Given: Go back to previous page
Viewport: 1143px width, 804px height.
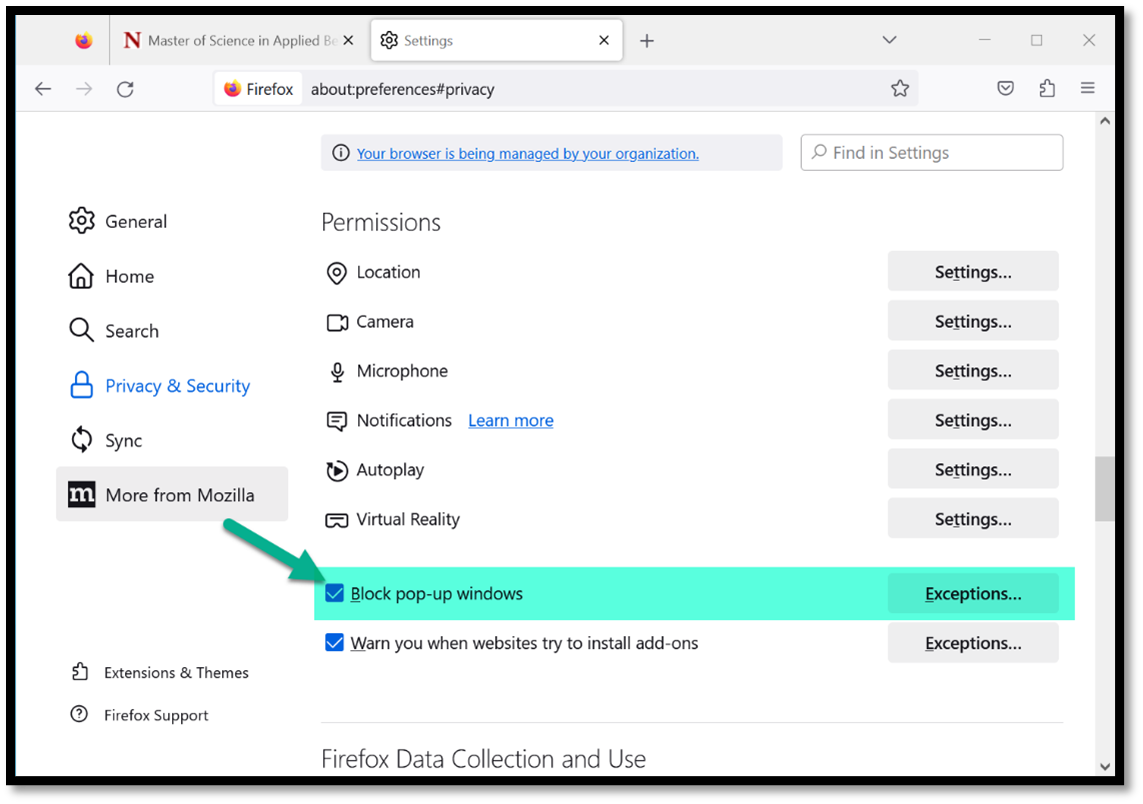Looking at the screenshot, I should 43,89.
